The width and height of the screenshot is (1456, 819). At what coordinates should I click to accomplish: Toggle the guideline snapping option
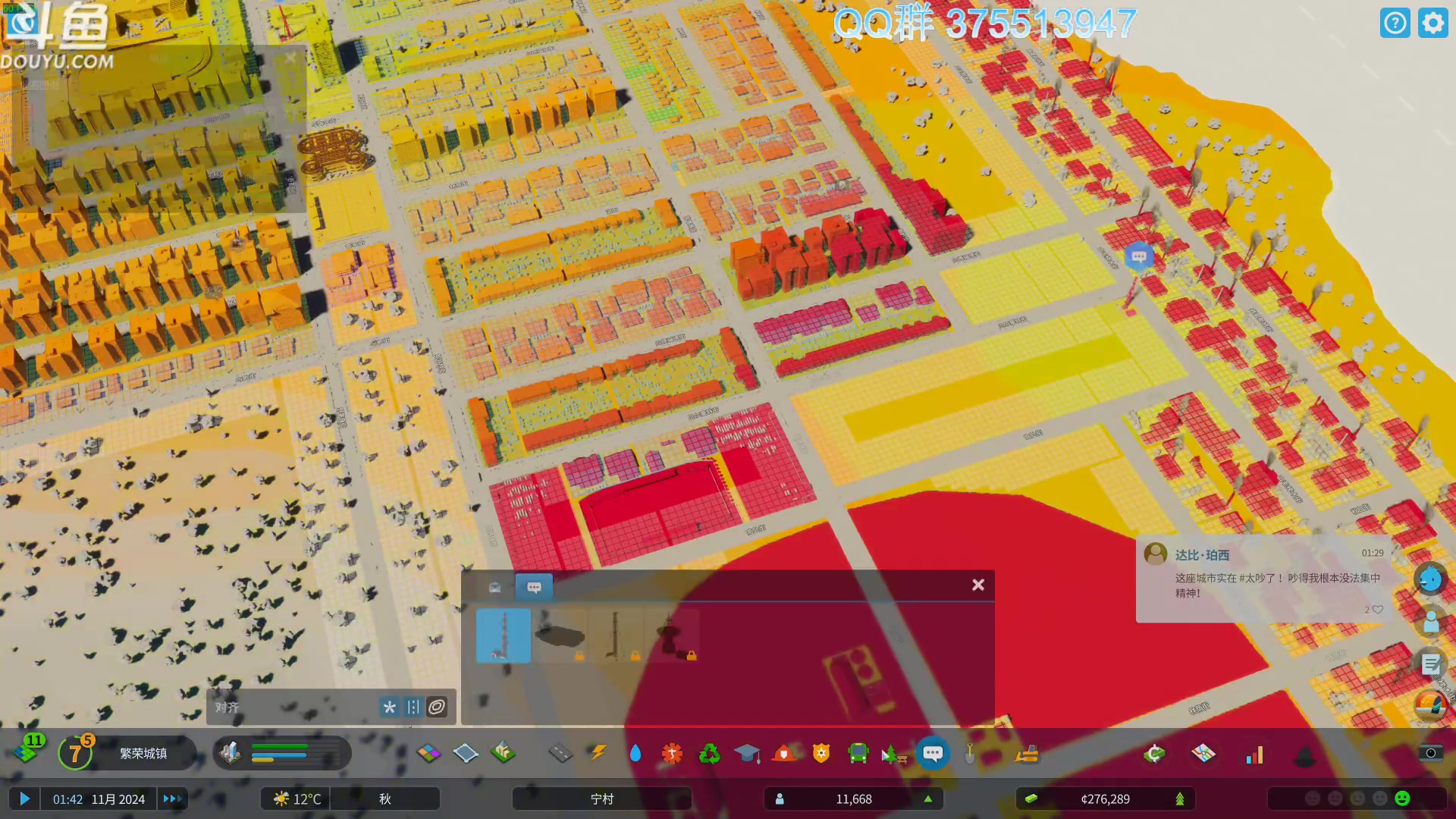coord(413,707)
